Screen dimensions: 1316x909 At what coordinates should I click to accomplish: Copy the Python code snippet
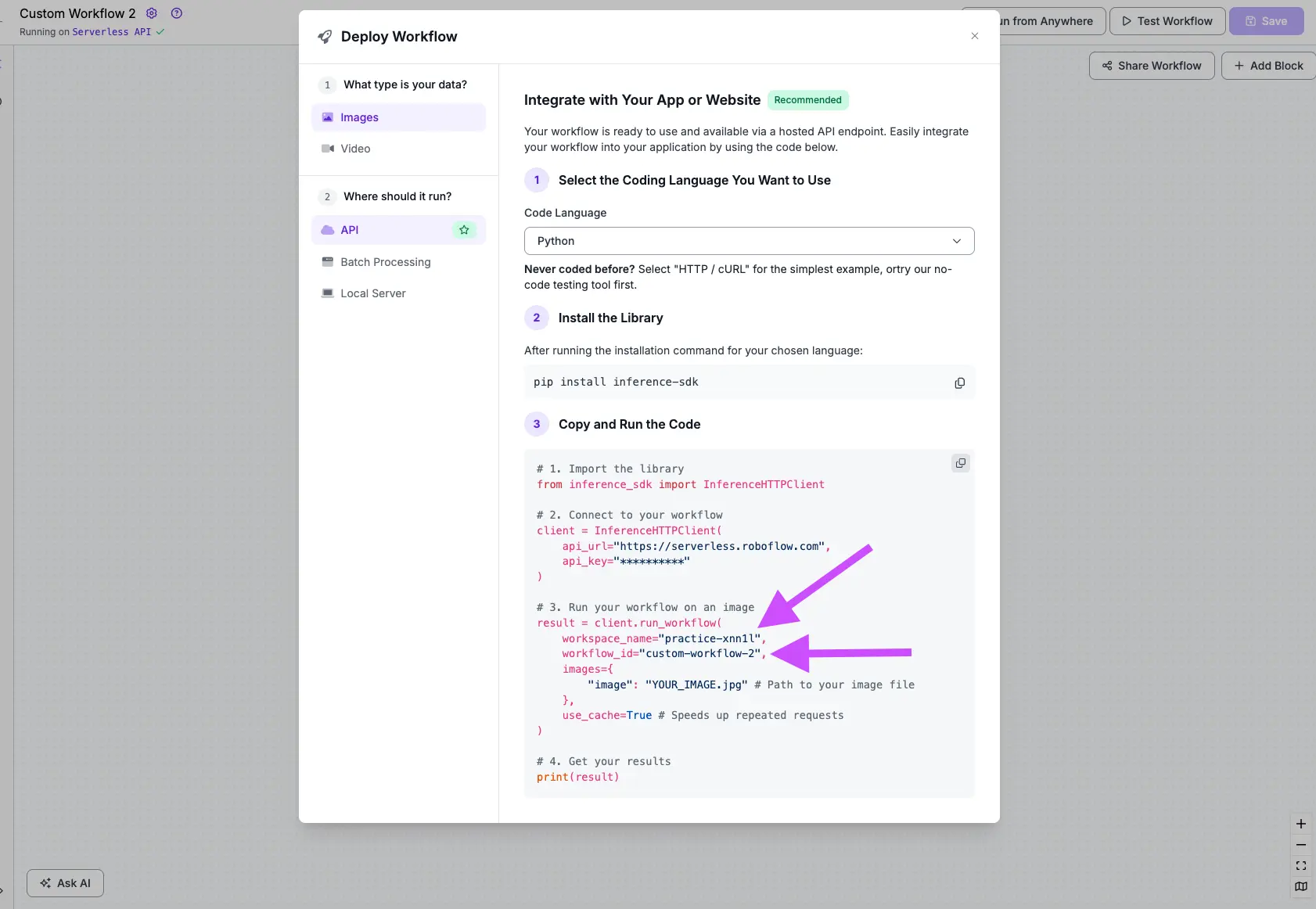960,463
